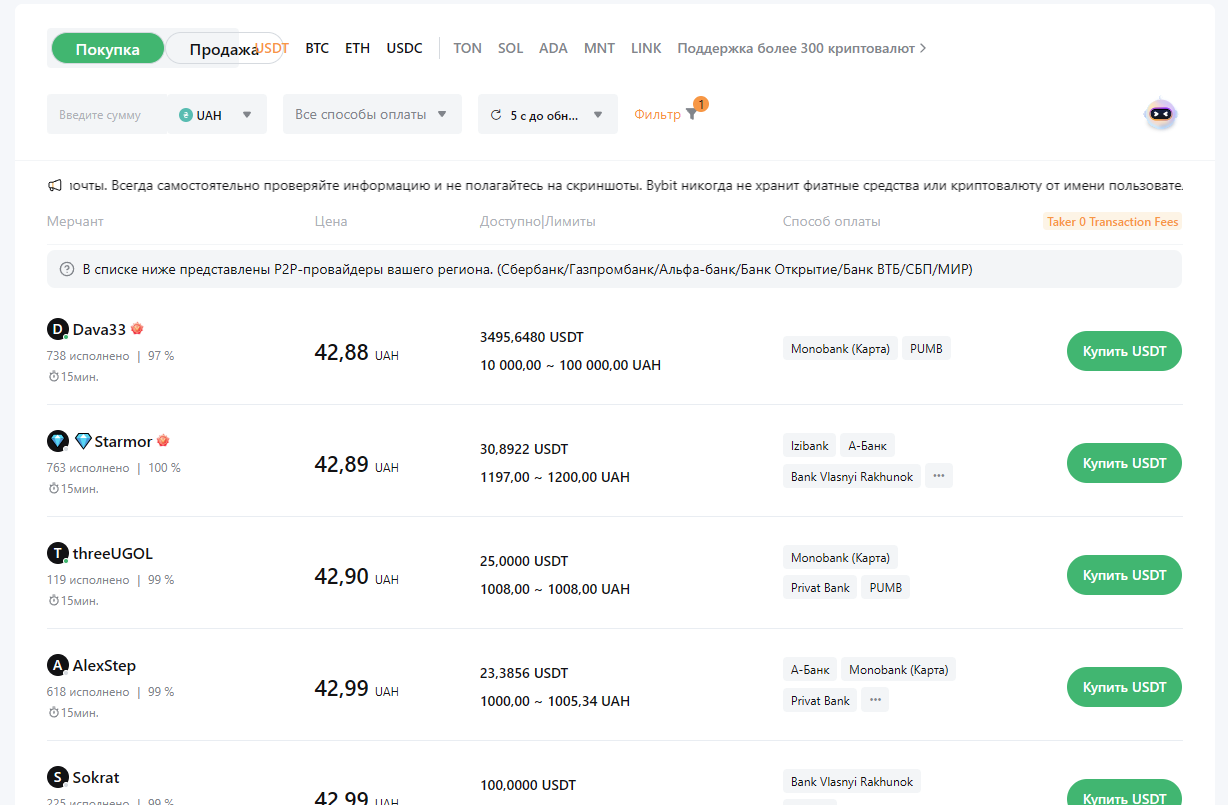Switch to the BTC tab

(x=317, y=47)
